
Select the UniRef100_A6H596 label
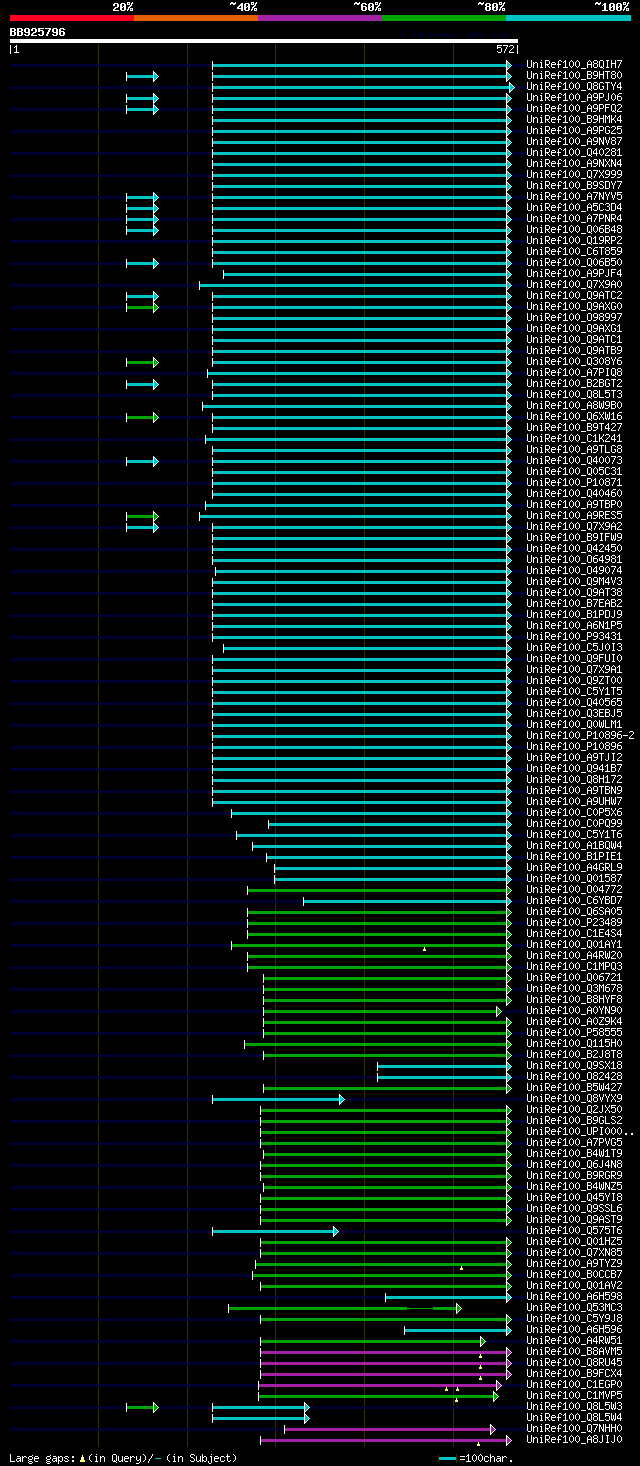[x=574, y=1330]
